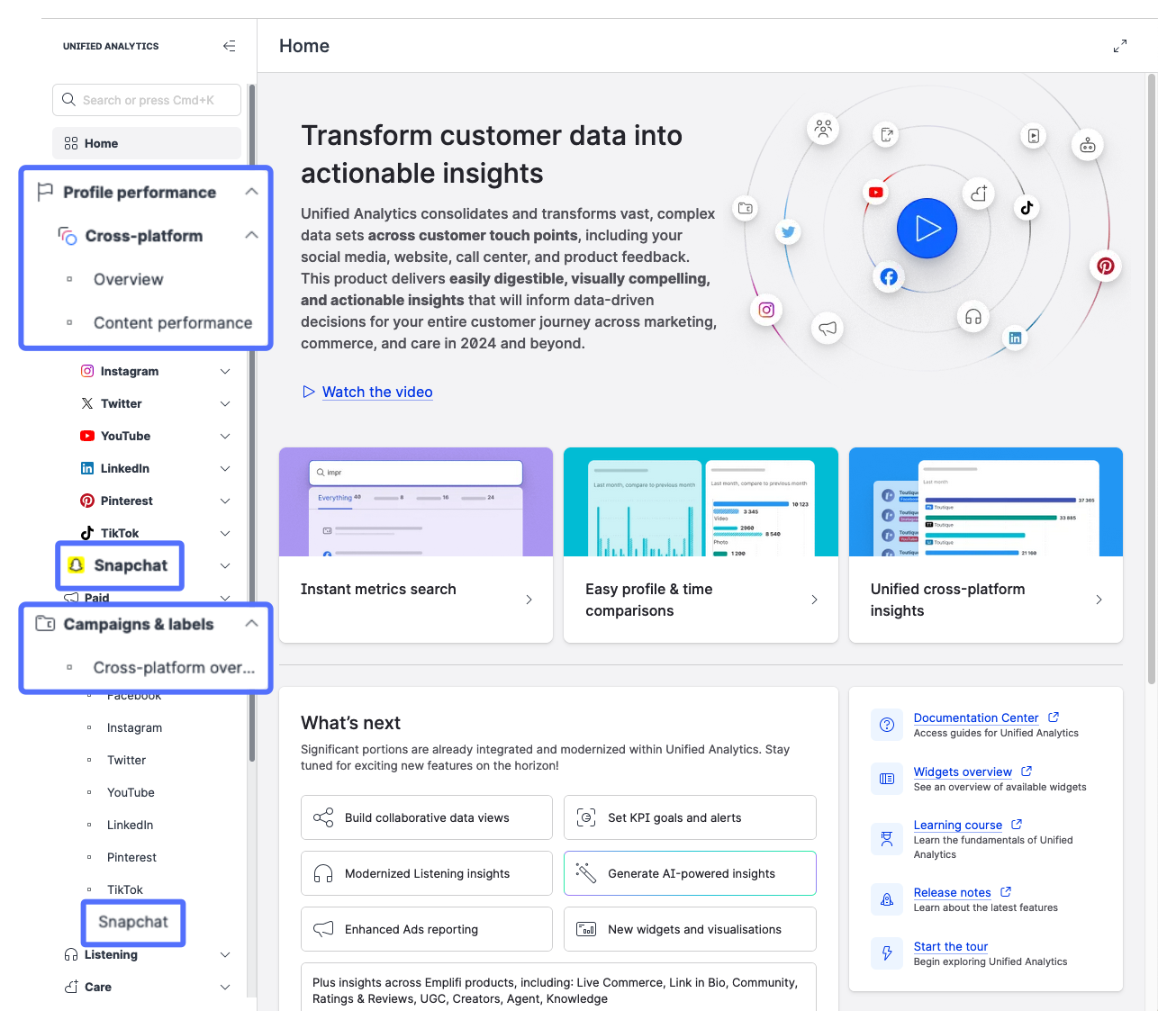Expand the YouTube profile dropdown

click(225, 436)
